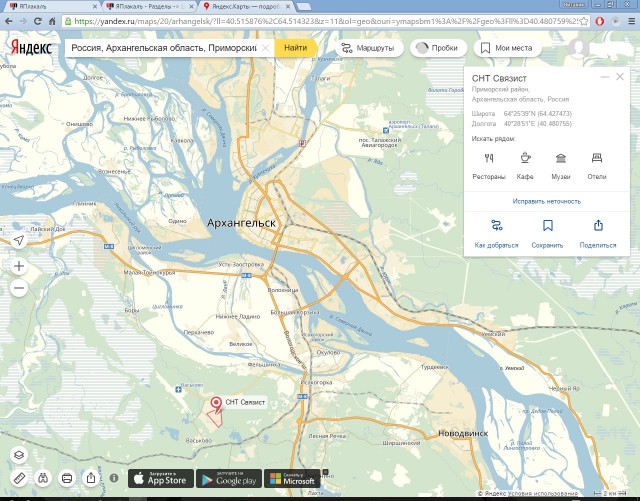The height and width of the screenshot is (501, 640).
Task: Search nearby Рестораны
Action: 489,167
